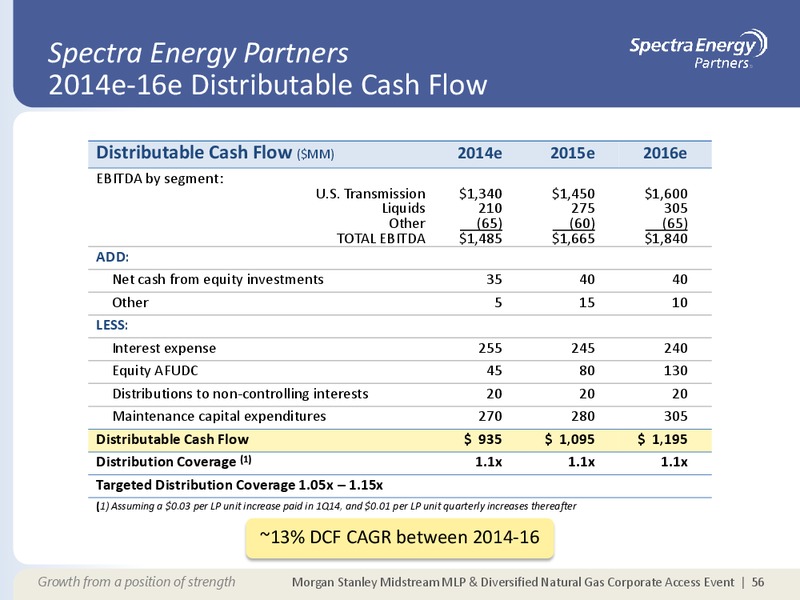This screenshot has height=600, width=800.
Task: Select total EBITDA 2015e value '$1,665'
Action: 573,238
